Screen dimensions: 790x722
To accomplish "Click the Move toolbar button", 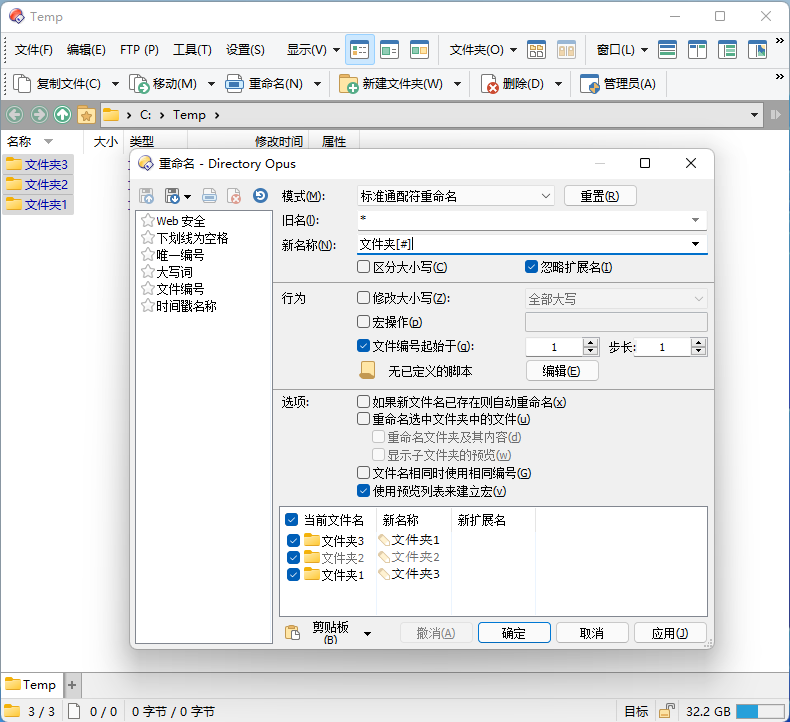I will tap(164, 84).
